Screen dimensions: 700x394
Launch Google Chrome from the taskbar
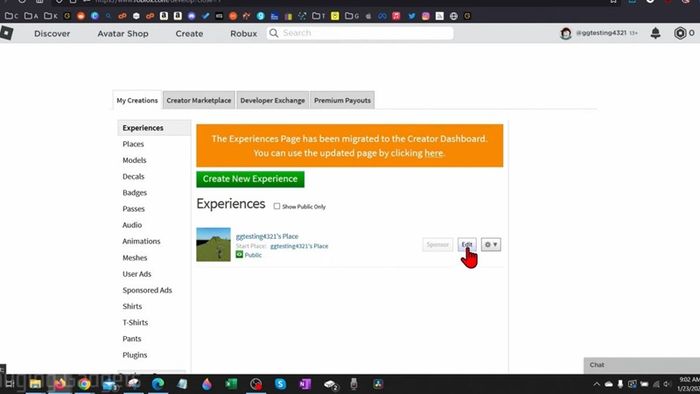click(84, 384)
